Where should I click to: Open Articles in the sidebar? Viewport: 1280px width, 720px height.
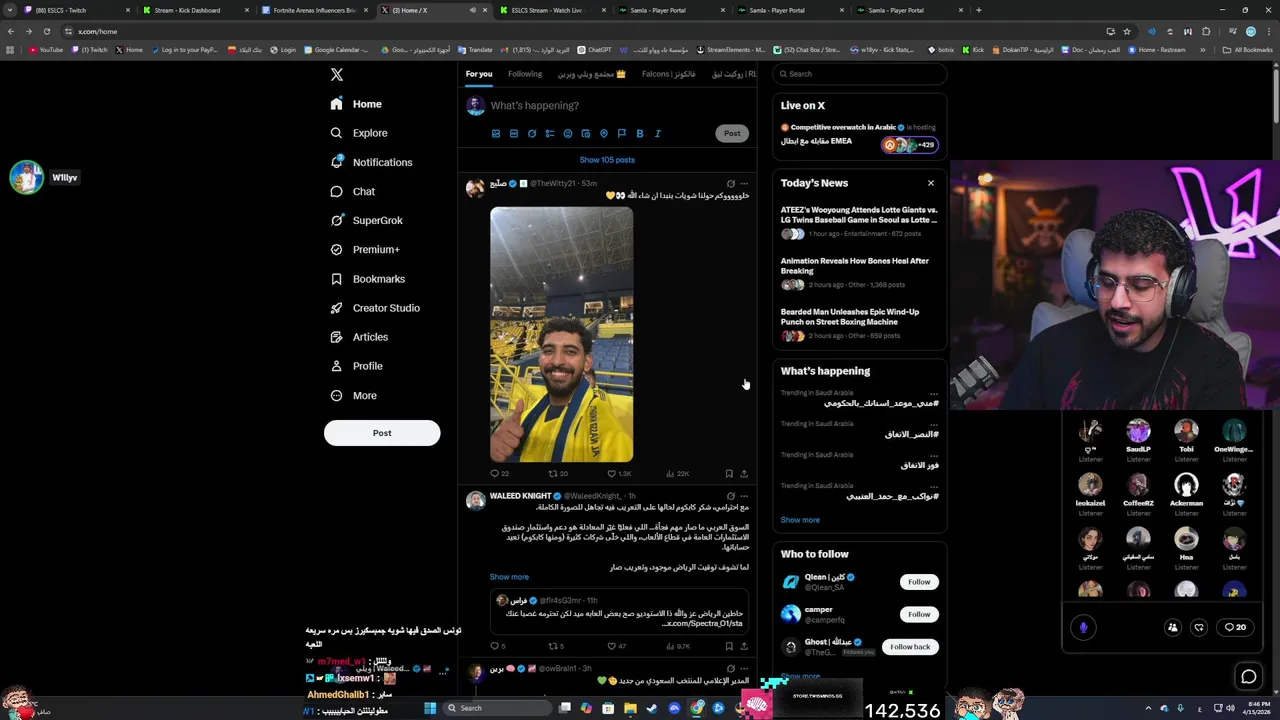point(359,337)
